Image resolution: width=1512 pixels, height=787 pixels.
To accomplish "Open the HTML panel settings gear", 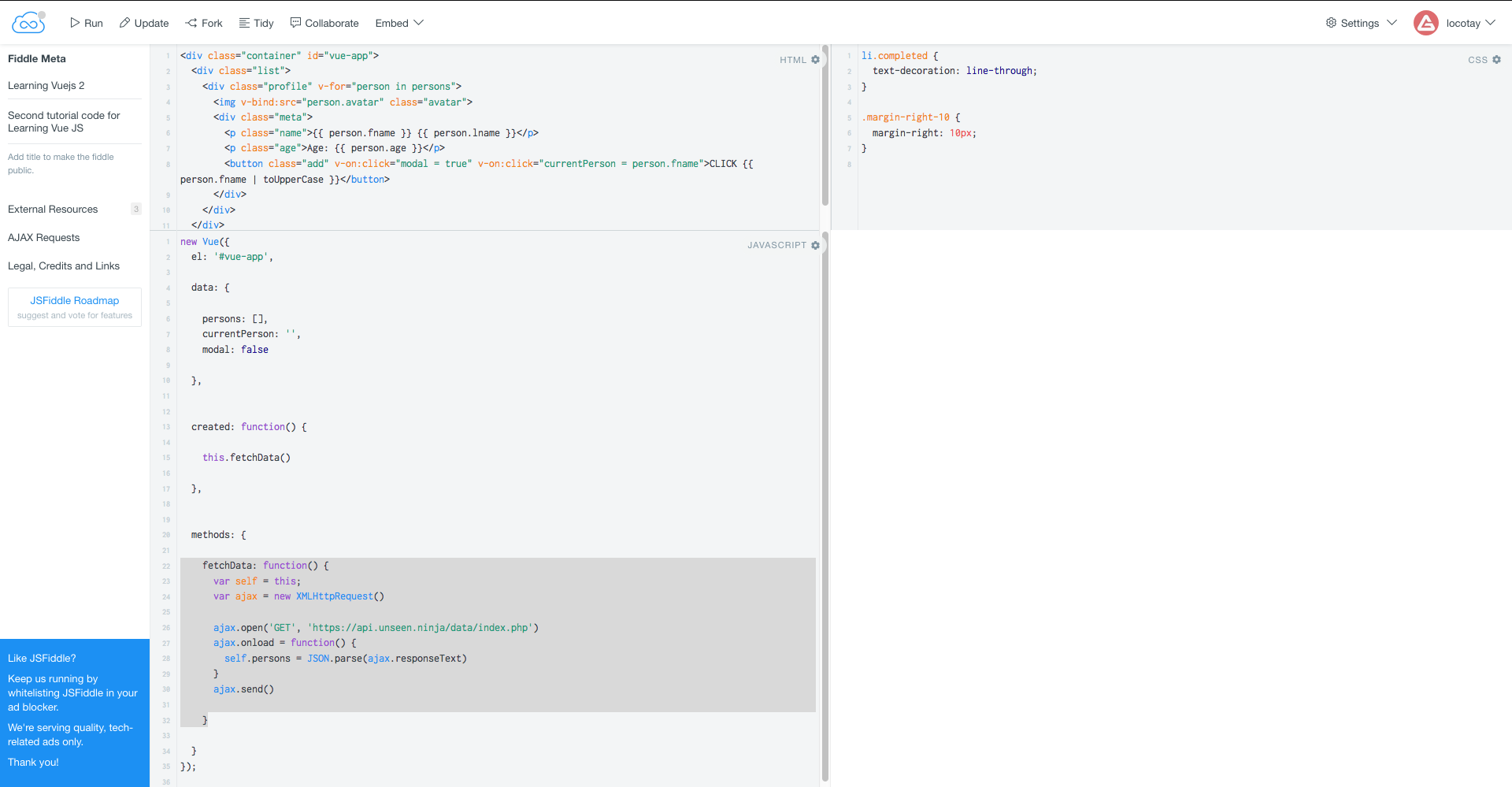I will (x=815, y=59).
